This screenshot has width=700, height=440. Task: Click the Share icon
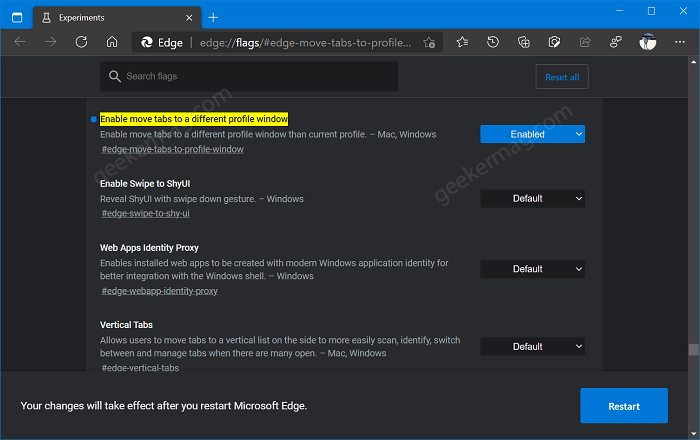click(x=585, y=42)
